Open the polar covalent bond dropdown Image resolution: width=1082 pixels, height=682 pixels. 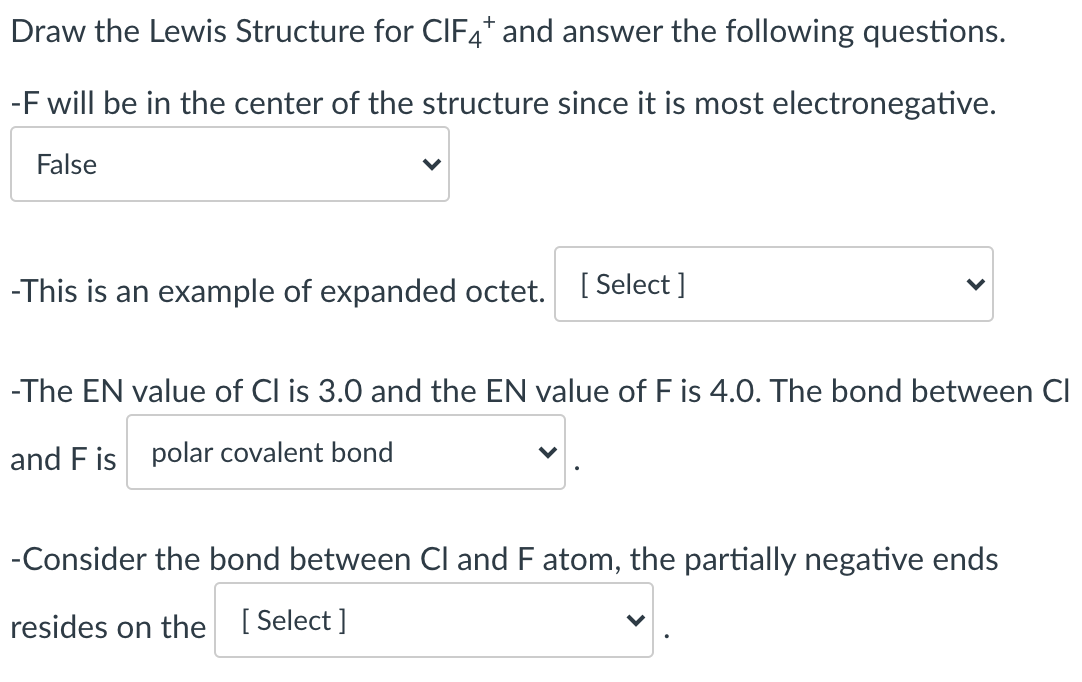tap(346, 452)
